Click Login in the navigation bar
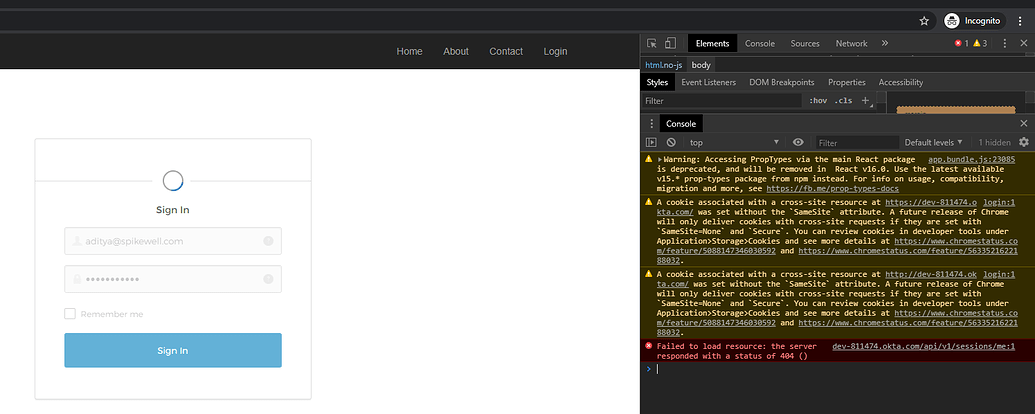Viewport: 1035px width, 414px height. click(555, 52)
